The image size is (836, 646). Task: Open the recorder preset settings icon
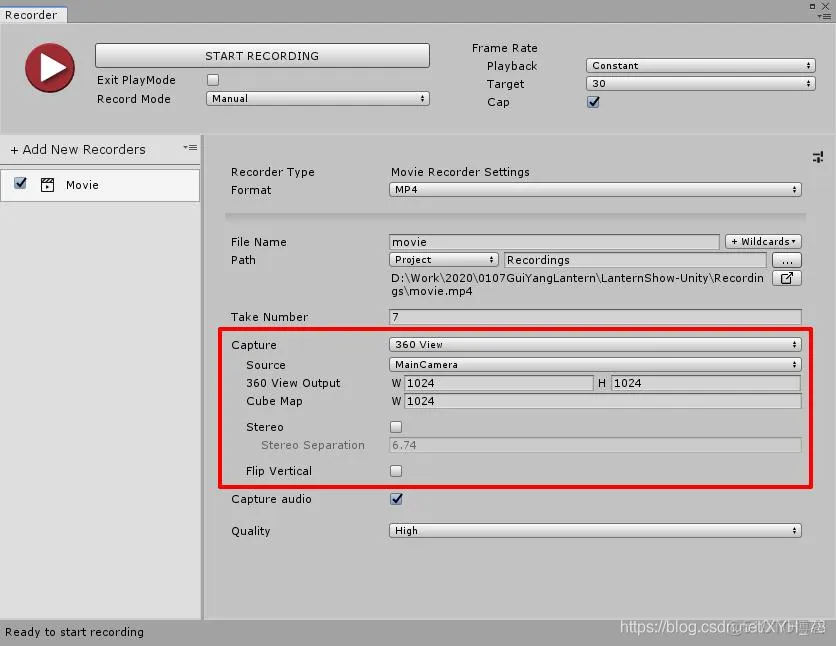pos(817,157)
